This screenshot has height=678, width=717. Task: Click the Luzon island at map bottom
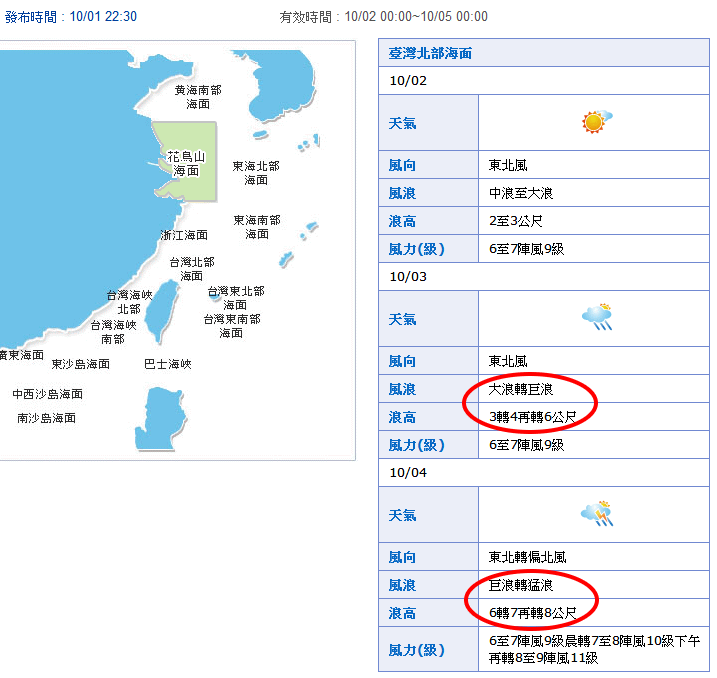click(x=160, y=418)
